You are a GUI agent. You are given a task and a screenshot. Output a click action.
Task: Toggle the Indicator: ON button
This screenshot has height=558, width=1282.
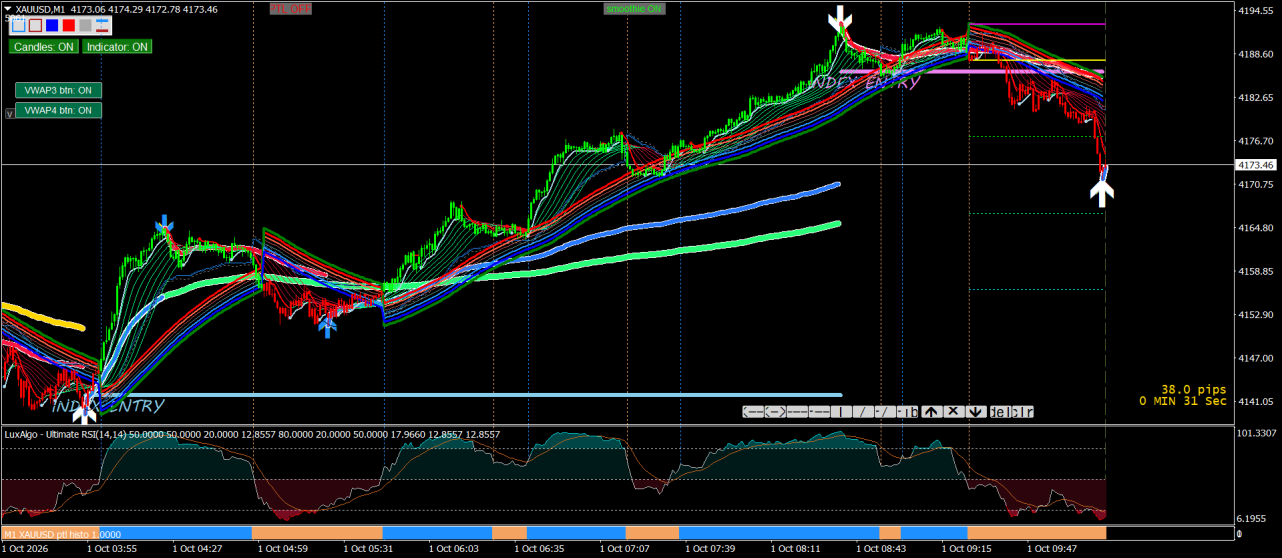(x=117, y=46)
